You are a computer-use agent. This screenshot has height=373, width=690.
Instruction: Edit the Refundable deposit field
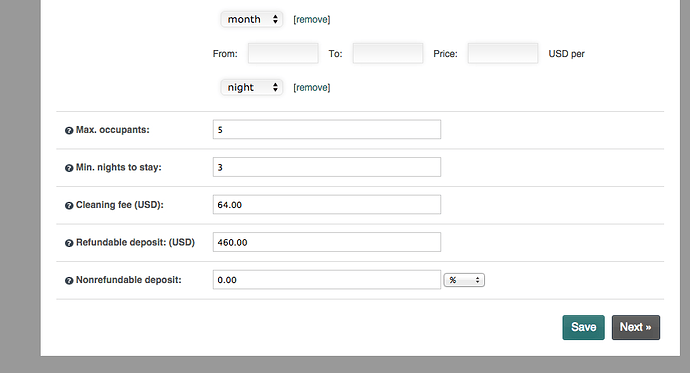[x=327, y=242]
